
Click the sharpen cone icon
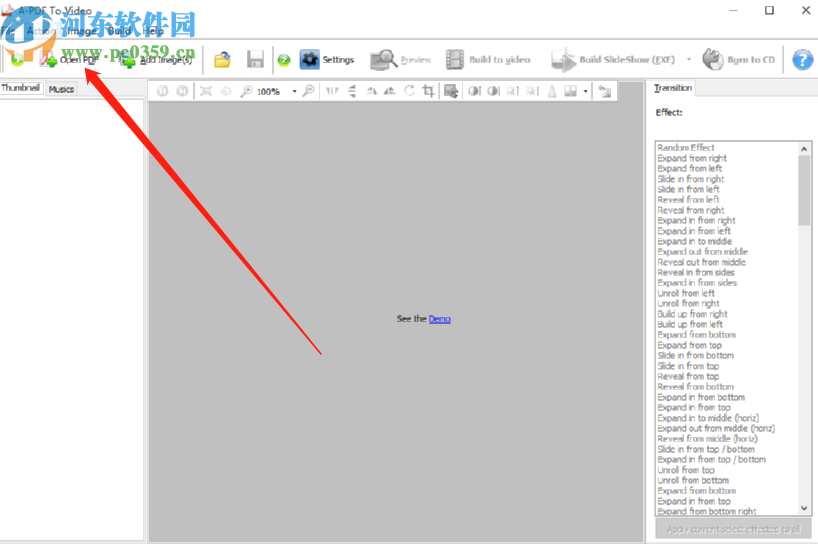point(552,91)
